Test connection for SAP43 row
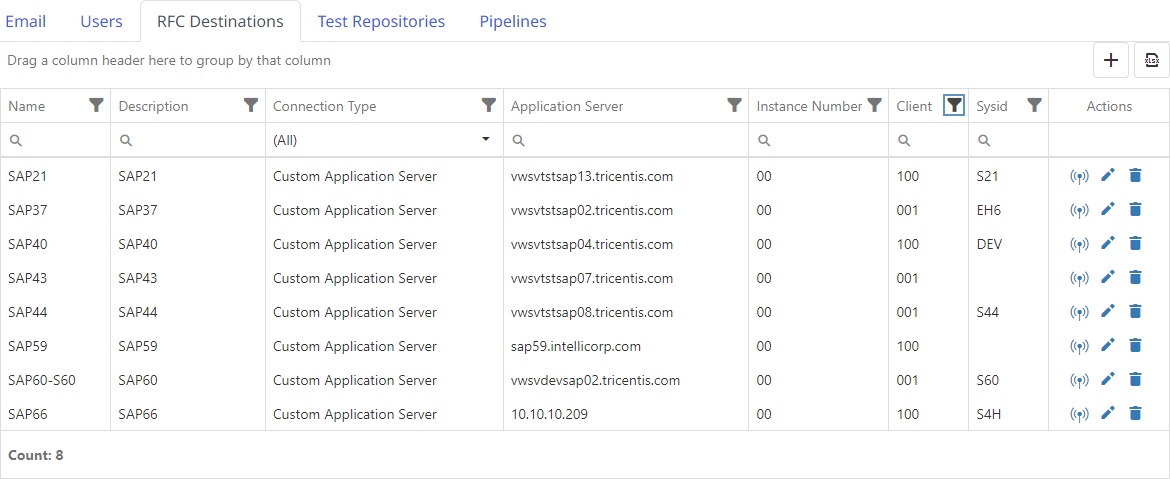Image resolution: width=1170 pixels, height=479 pixels. [x=1079, y=278]
